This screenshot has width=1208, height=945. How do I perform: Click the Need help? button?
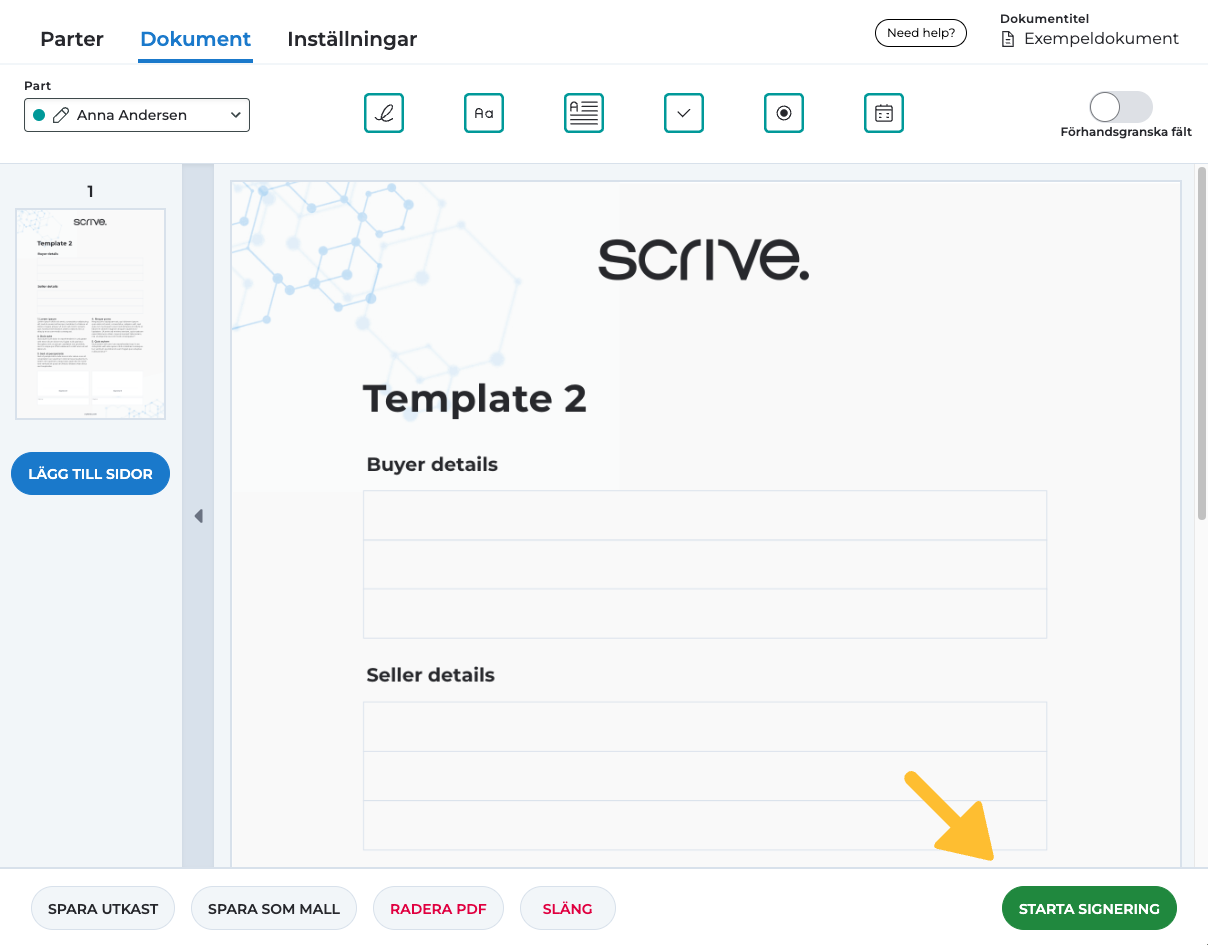point(921,33)
